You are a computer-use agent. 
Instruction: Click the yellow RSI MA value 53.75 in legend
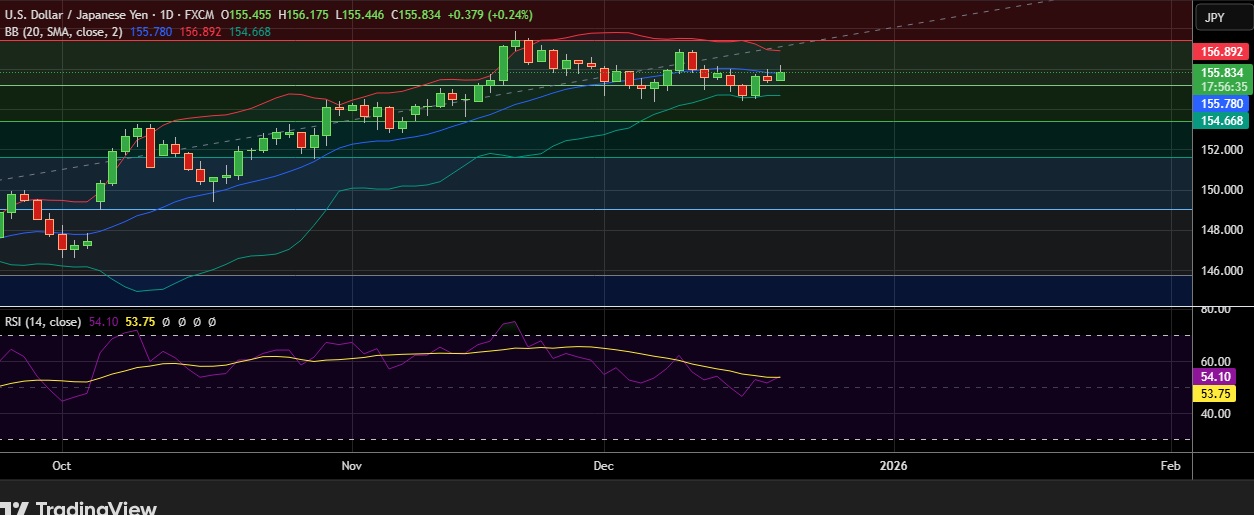pos(140,322)
